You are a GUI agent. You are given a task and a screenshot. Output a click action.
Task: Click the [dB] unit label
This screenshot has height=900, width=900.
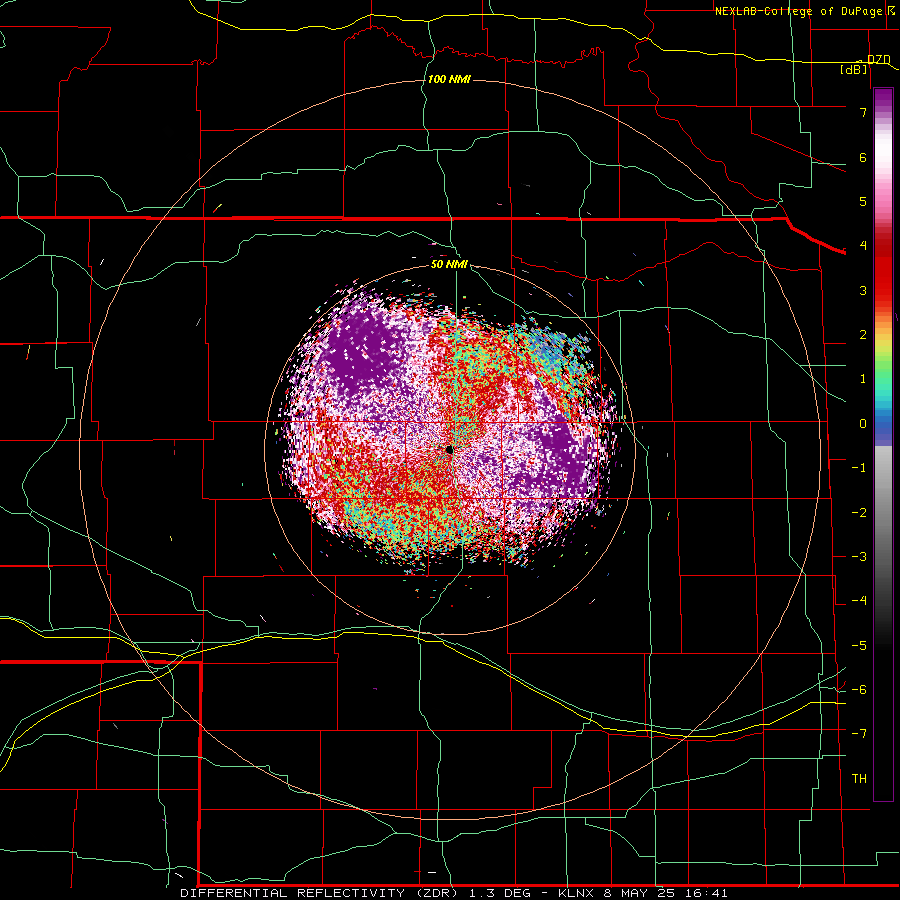854,69
